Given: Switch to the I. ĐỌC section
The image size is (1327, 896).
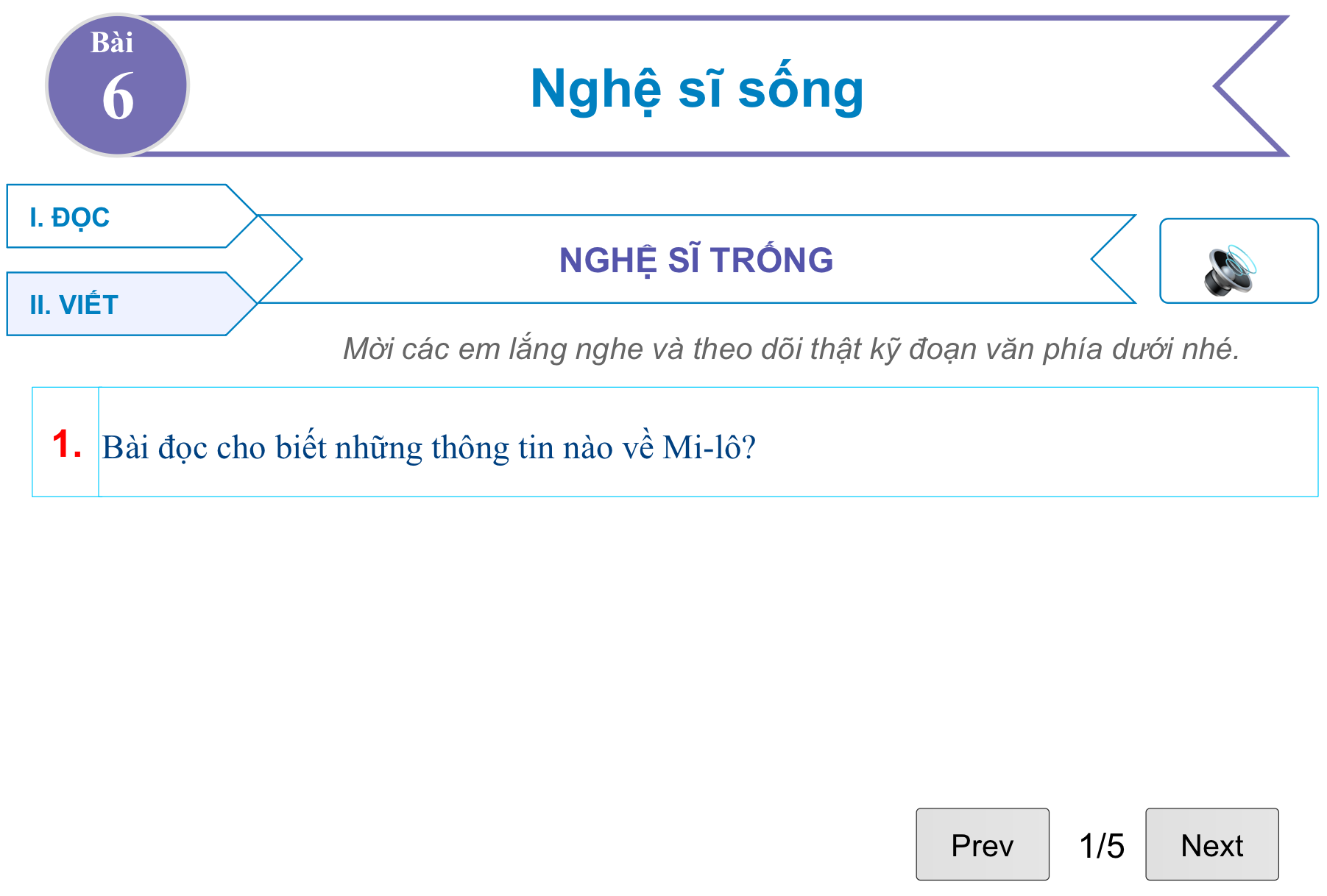Looking at the screenshot, I should click(110, 218).
